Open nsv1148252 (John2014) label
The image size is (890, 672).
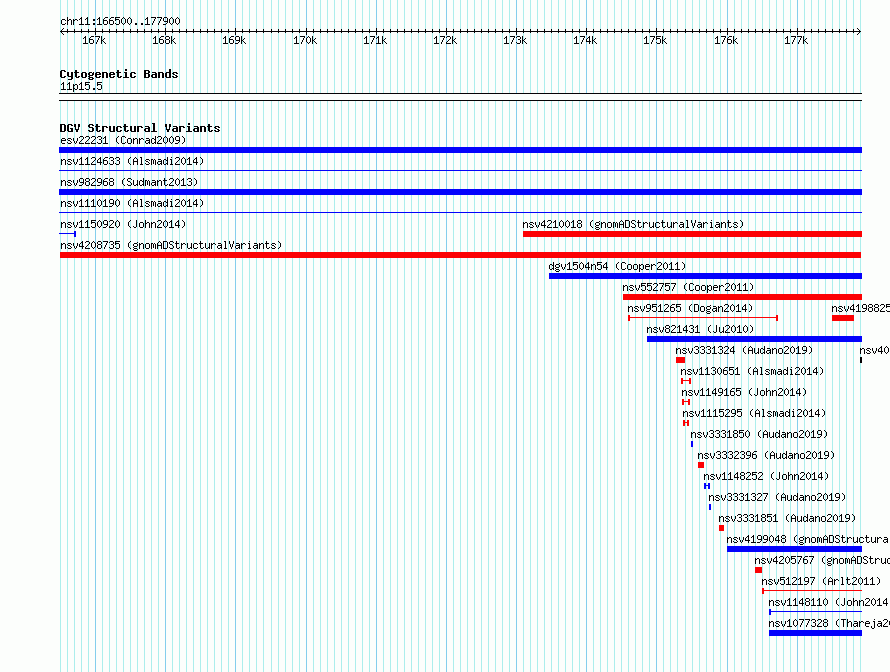(x=766, y=476)
